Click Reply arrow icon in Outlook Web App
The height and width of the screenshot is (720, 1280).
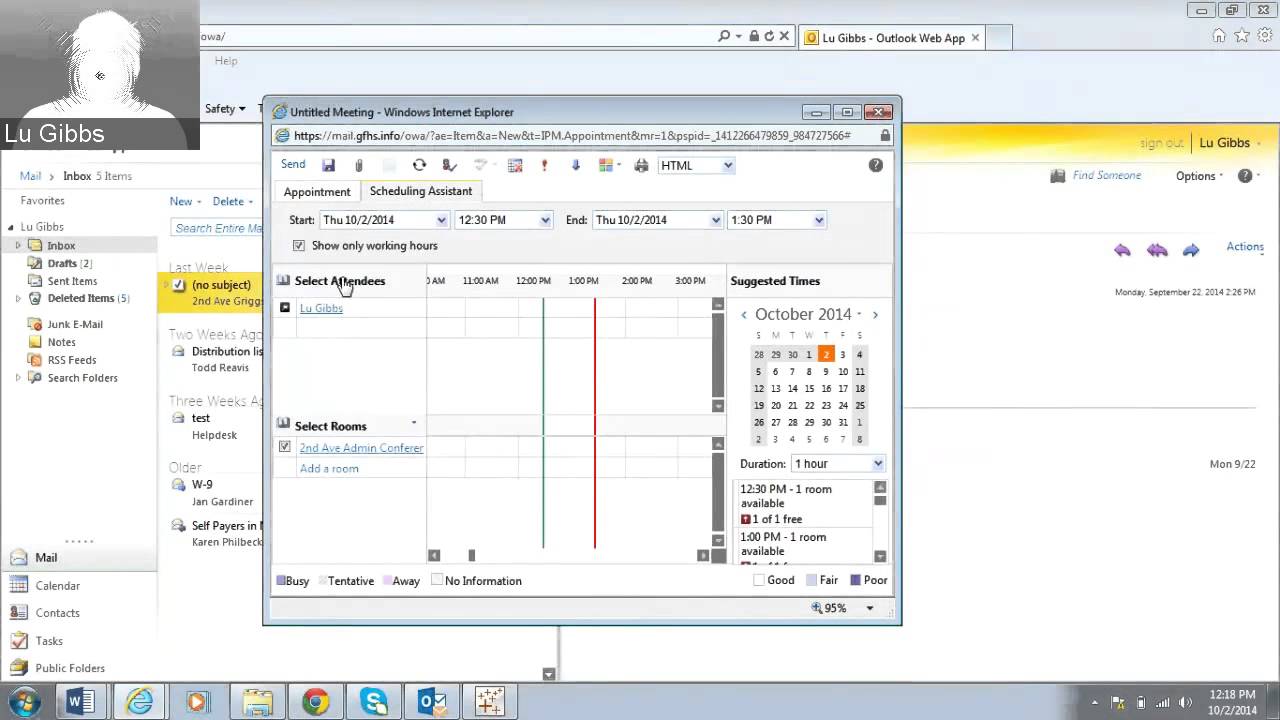click(1122, 250)
